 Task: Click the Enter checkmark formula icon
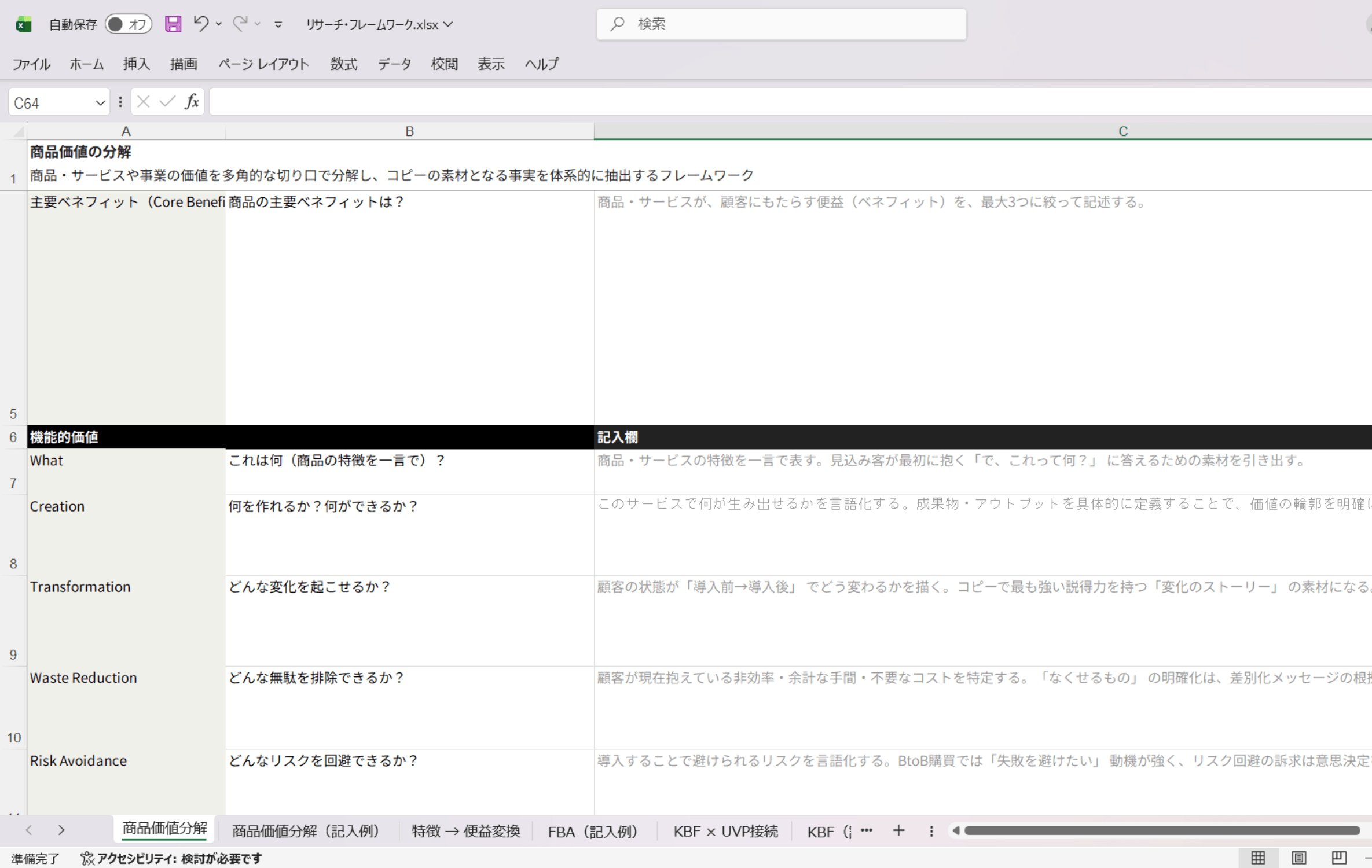tap(167, 102)
